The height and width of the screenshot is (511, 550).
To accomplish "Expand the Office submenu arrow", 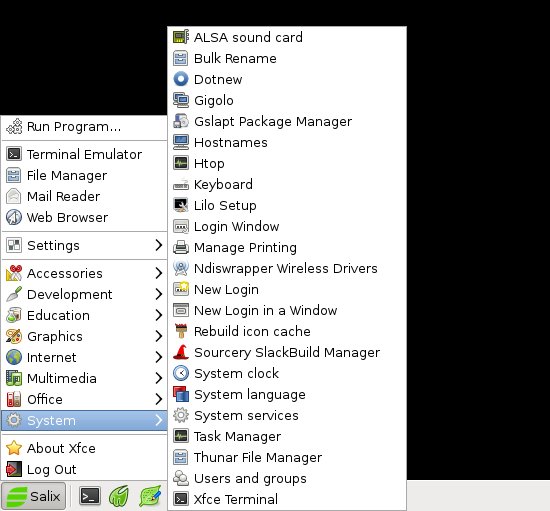I will pyautogui.click(x=159, y=399).
